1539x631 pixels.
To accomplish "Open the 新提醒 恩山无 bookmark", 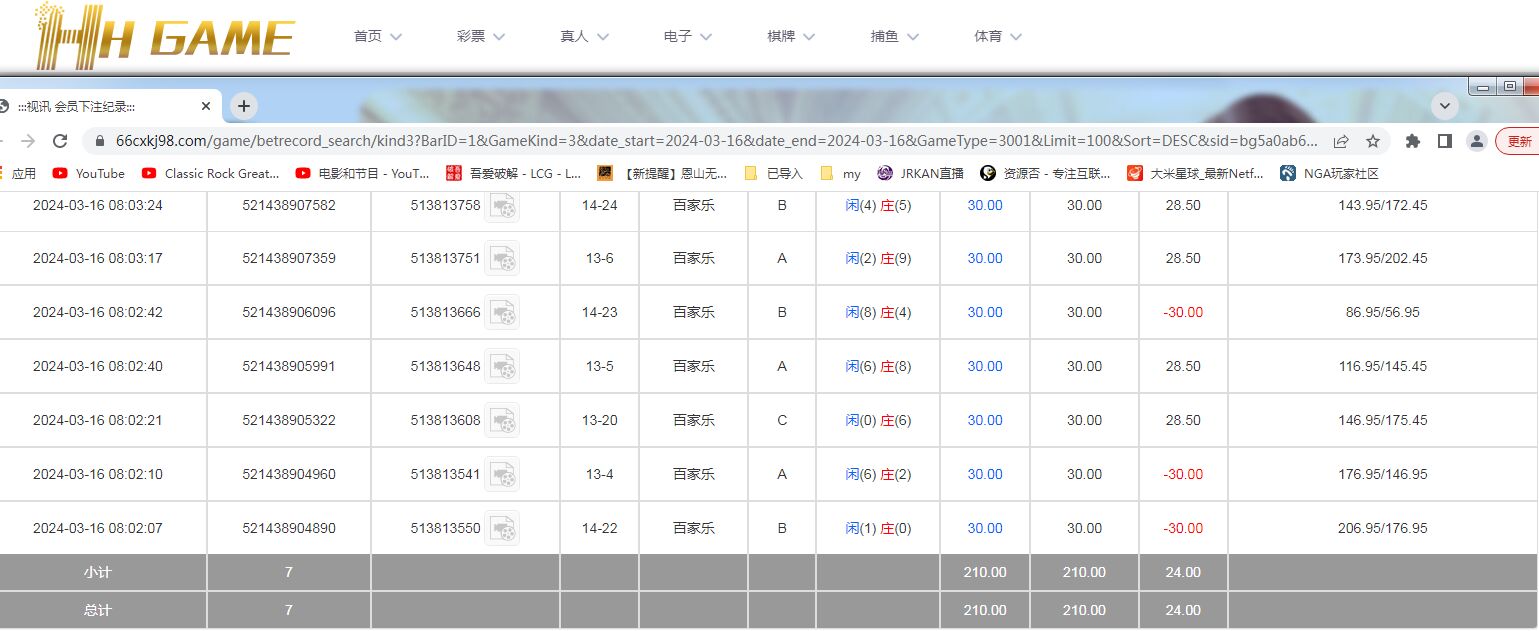I will click(x=663, y=173).
